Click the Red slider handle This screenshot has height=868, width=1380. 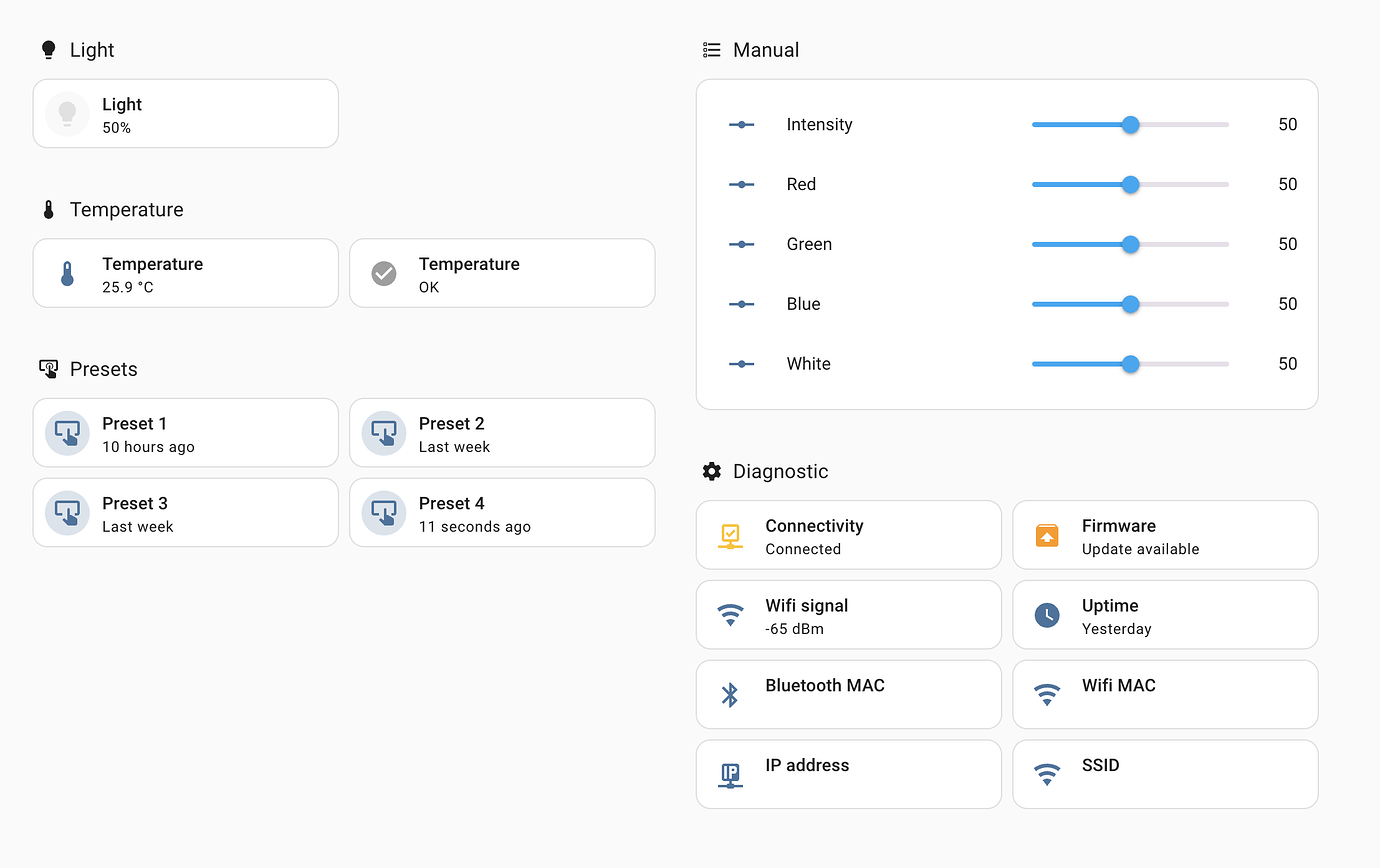[1130, 185]
